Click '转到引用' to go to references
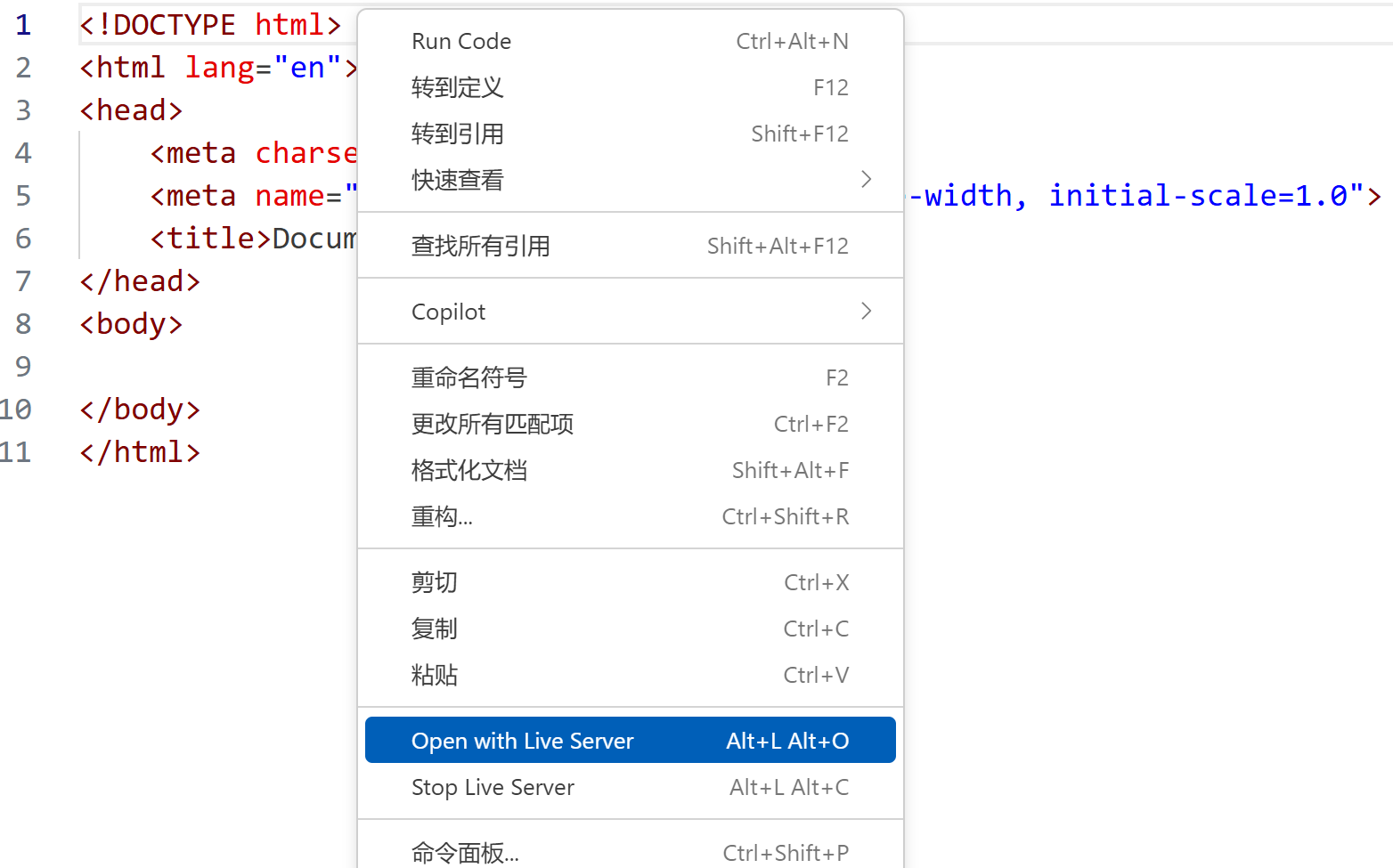This screenshot has height=868, width=1393. point(457,134)
